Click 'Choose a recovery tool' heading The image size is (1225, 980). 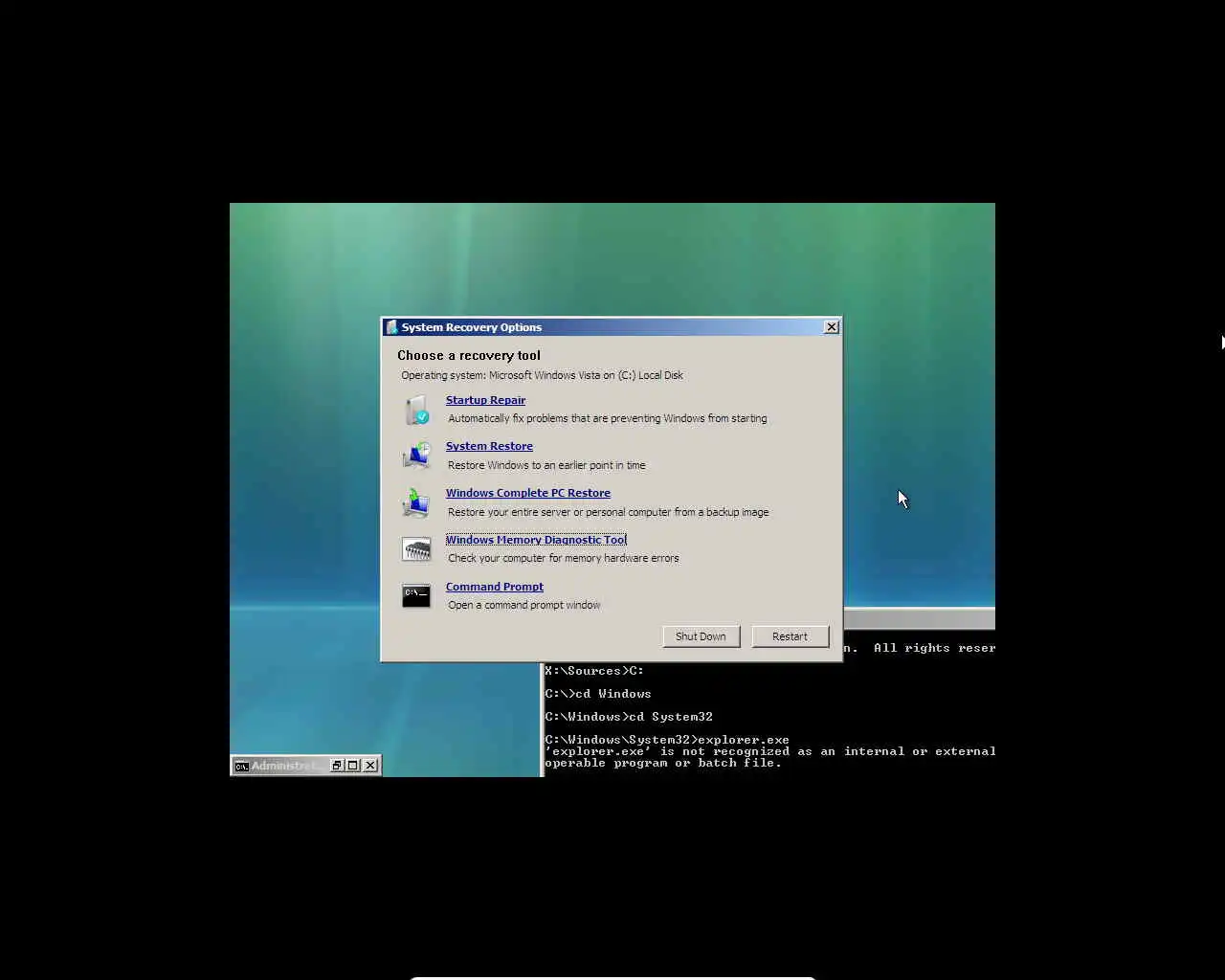pos(469,355)
